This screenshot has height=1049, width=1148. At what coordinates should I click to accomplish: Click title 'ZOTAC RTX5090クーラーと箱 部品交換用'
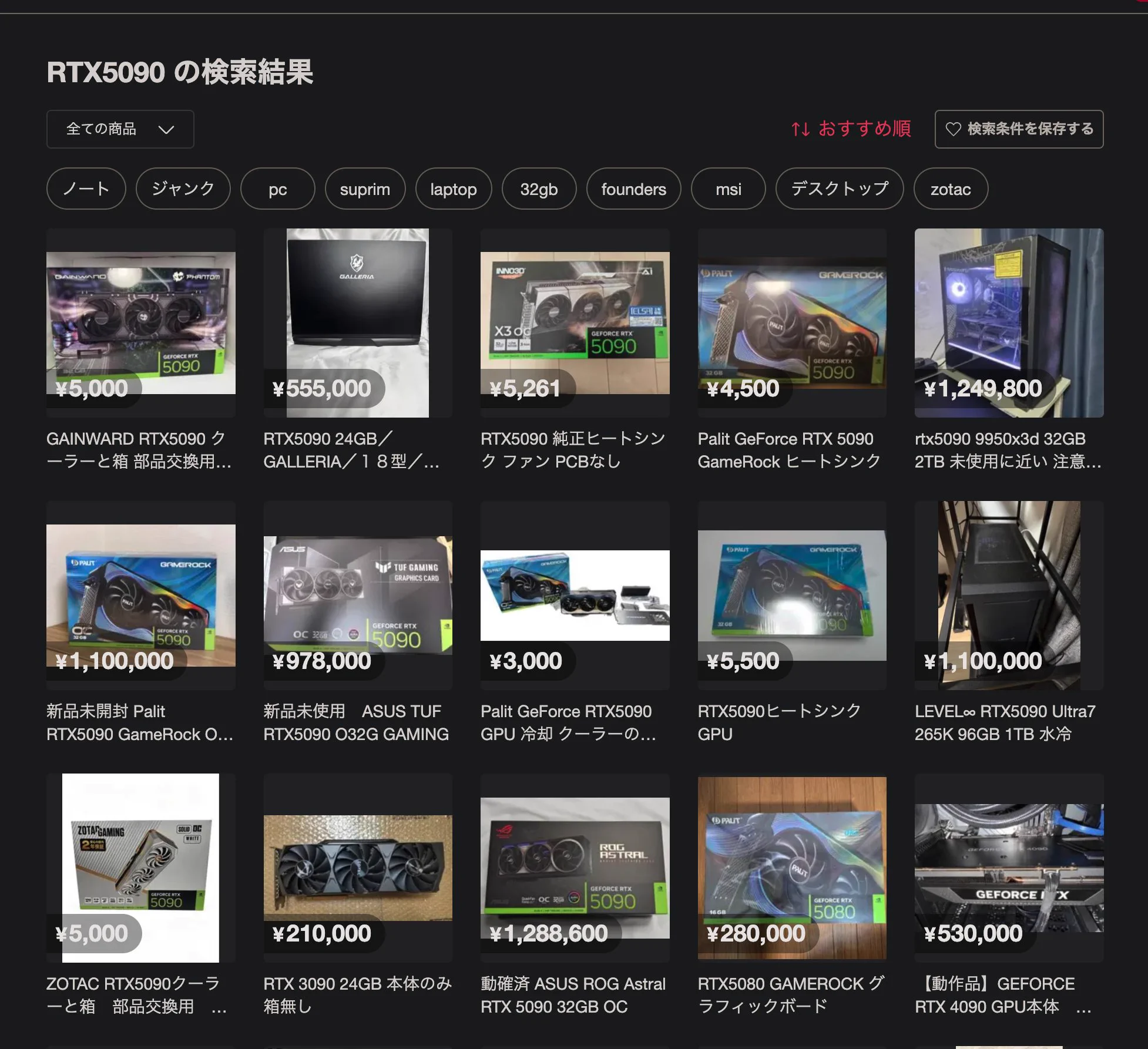pyautogui.click(x=136, y=995)
